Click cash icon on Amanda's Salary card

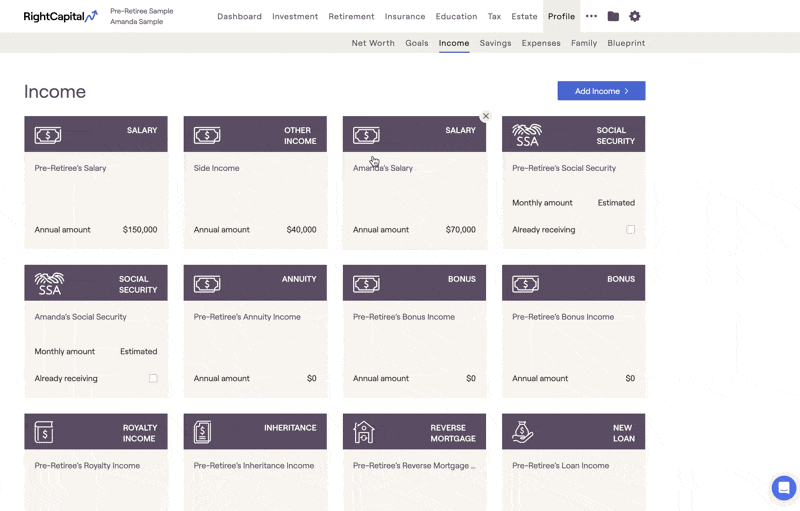pyautogui.click(x=366, y=135)
